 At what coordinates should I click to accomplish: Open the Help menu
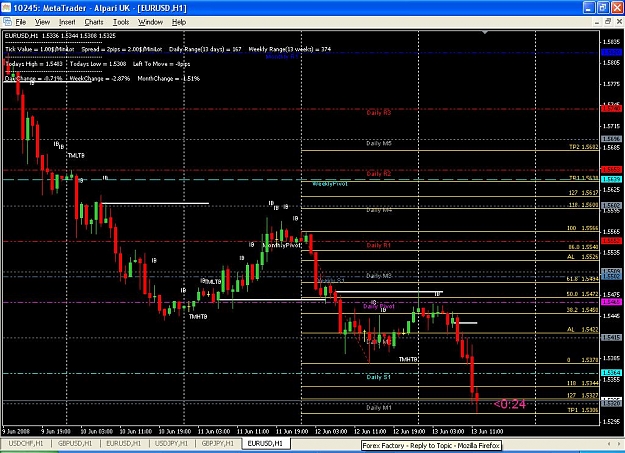point(179,22)
